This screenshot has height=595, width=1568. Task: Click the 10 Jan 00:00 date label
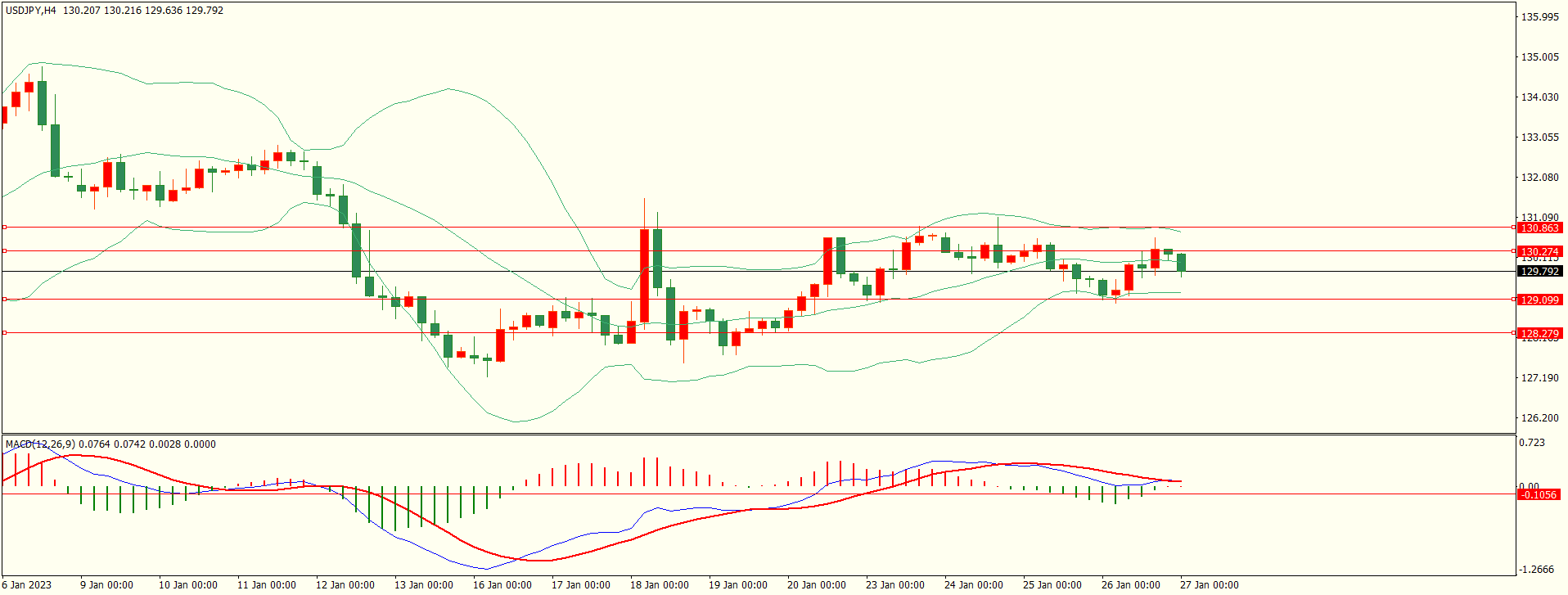[188, 585]
